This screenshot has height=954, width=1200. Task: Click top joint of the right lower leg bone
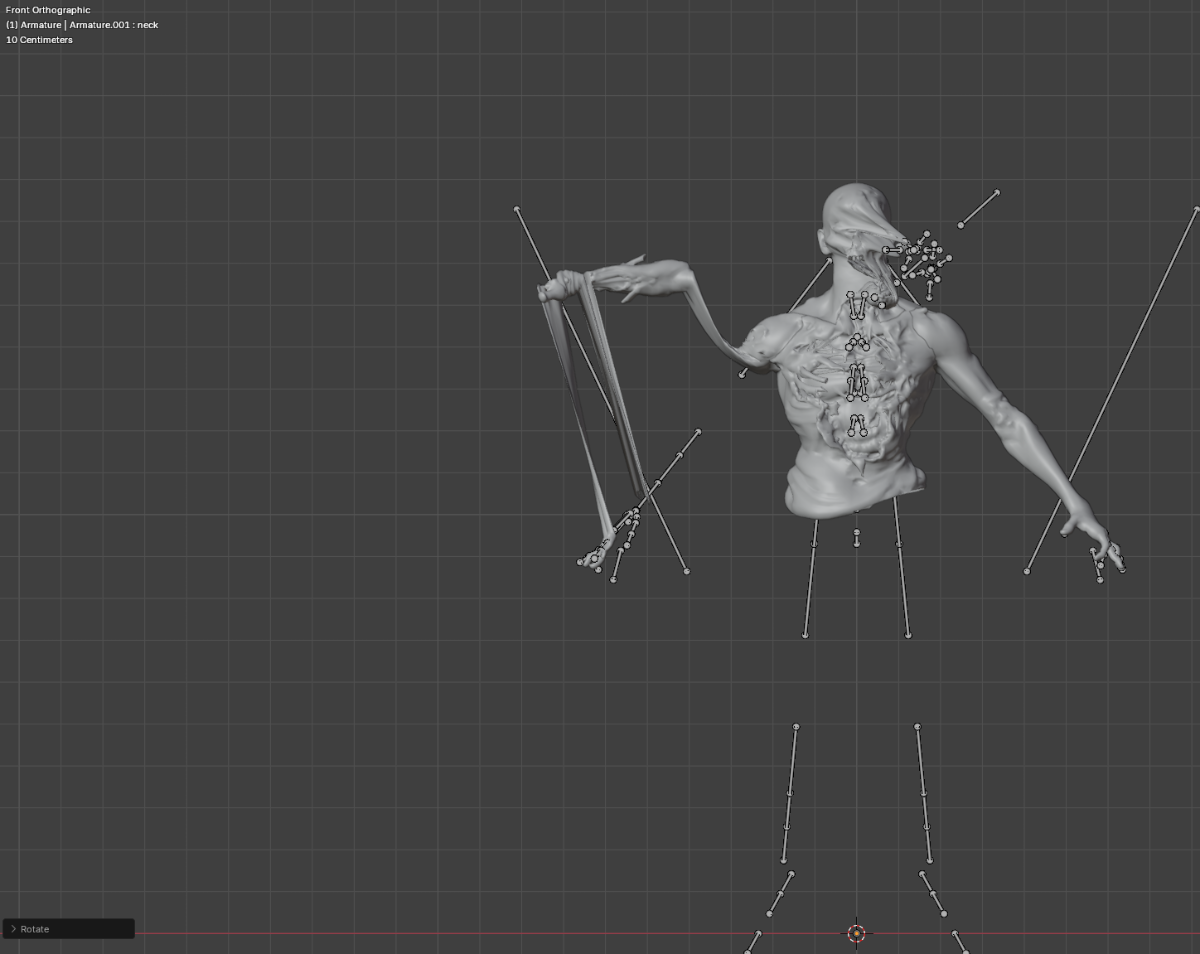(x=917, y=727)
